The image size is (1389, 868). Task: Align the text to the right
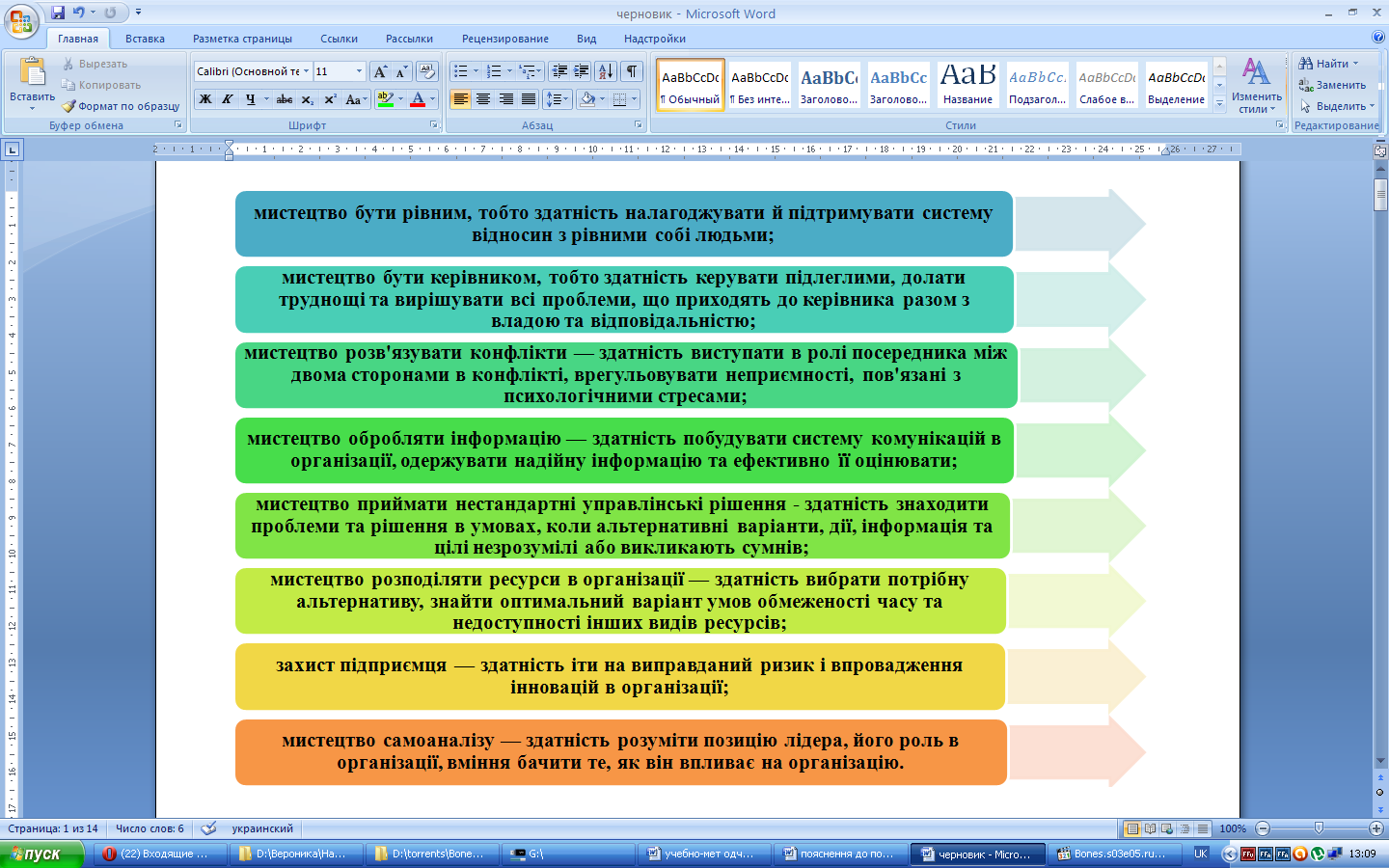505,99
